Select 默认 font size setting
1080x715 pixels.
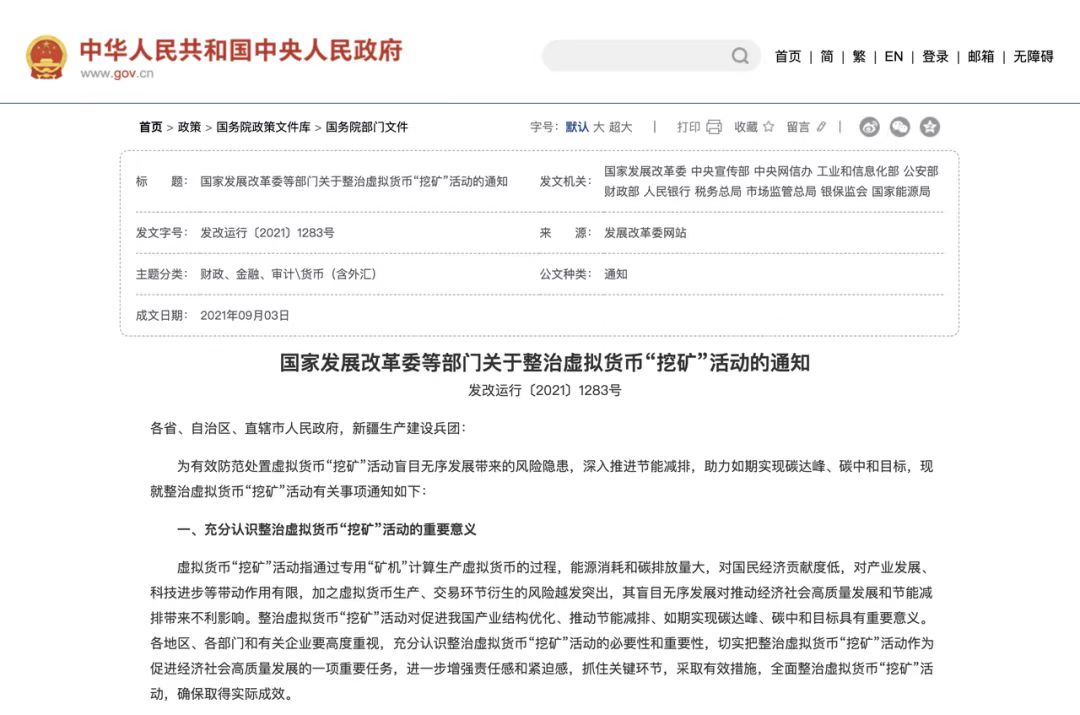tap(576, 127)
